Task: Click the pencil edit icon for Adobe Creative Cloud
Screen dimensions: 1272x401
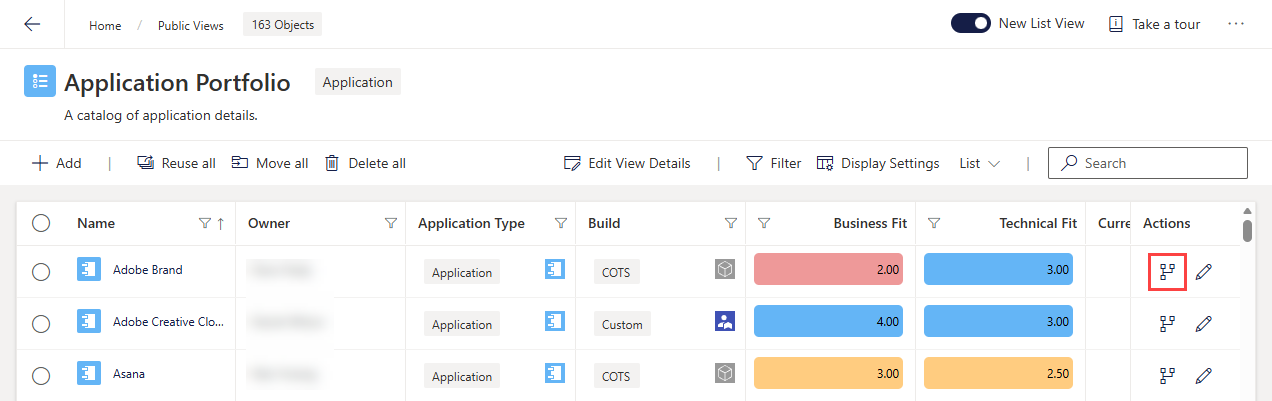Action: (x=1204, y=323)
